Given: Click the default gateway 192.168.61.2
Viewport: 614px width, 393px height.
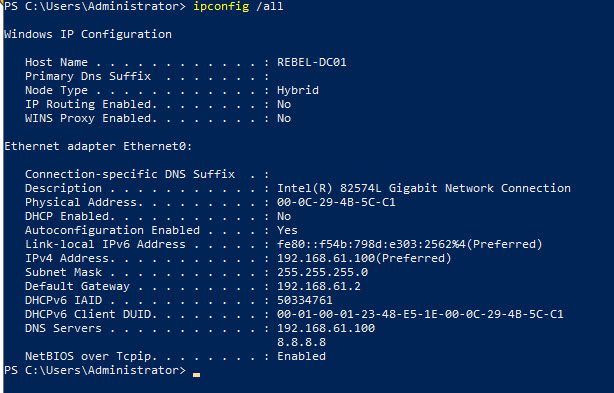Looking at the screenshot, I should 319,287.
